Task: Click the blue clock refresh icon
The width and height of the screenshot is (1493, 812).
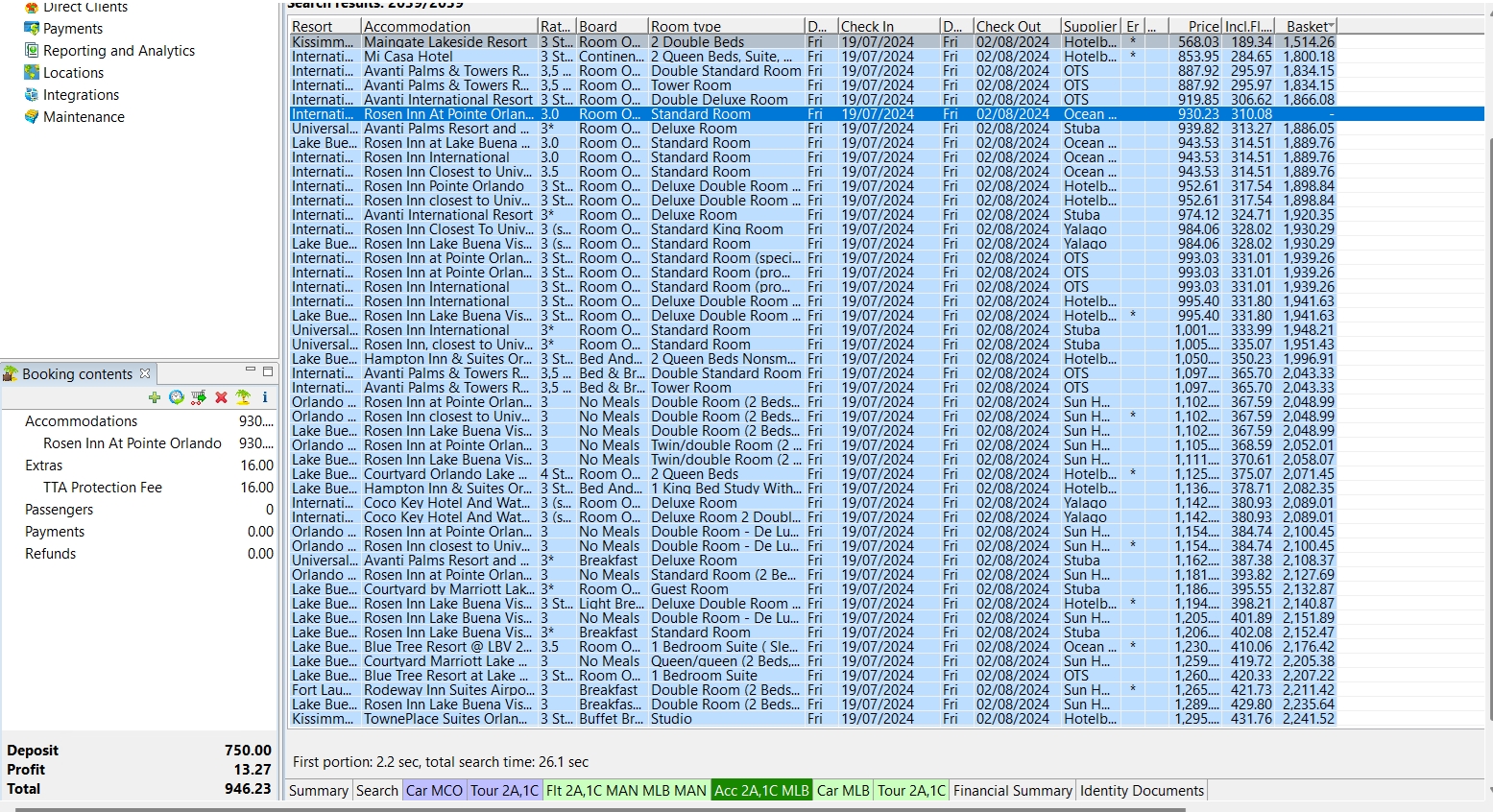Action: (177, 397)
